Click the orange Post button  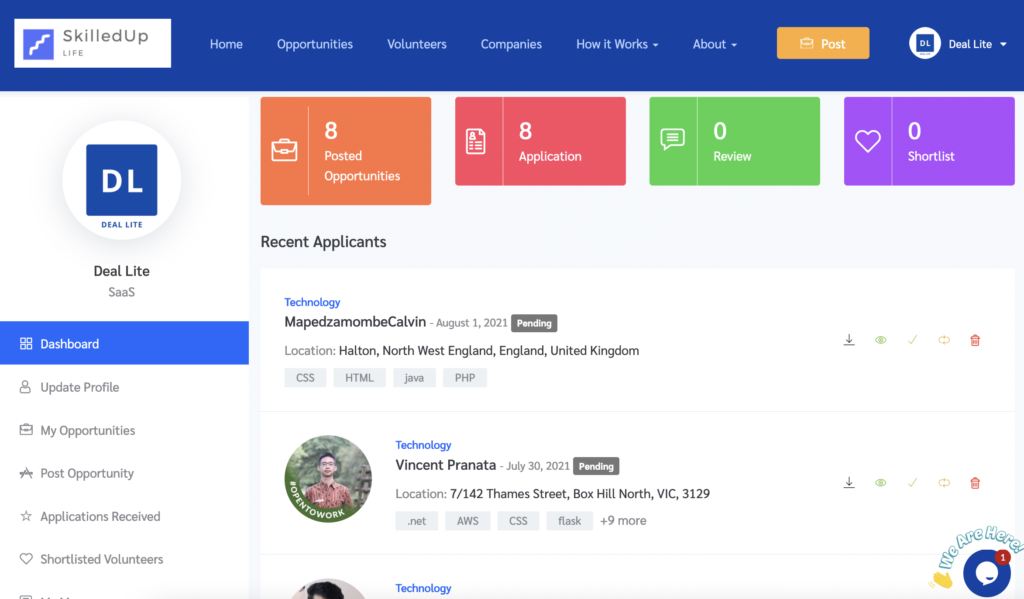pos(822,43)
